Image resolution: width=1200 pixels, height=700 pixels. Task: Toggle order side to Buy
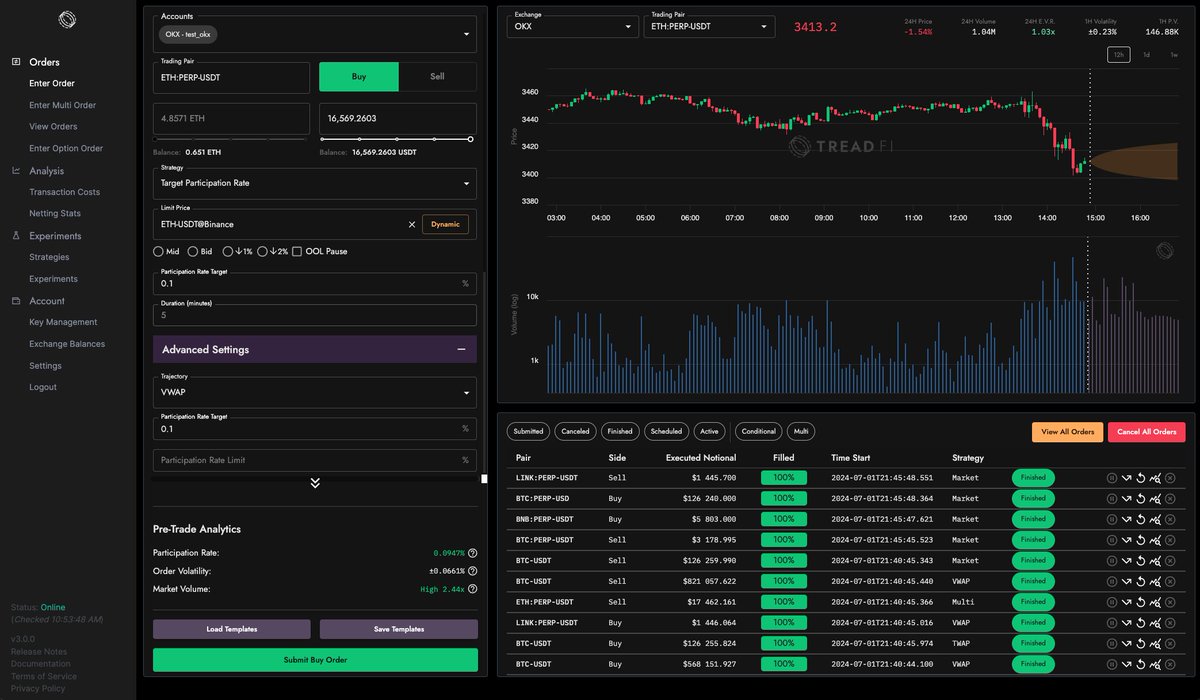click(x=359, y=77)
